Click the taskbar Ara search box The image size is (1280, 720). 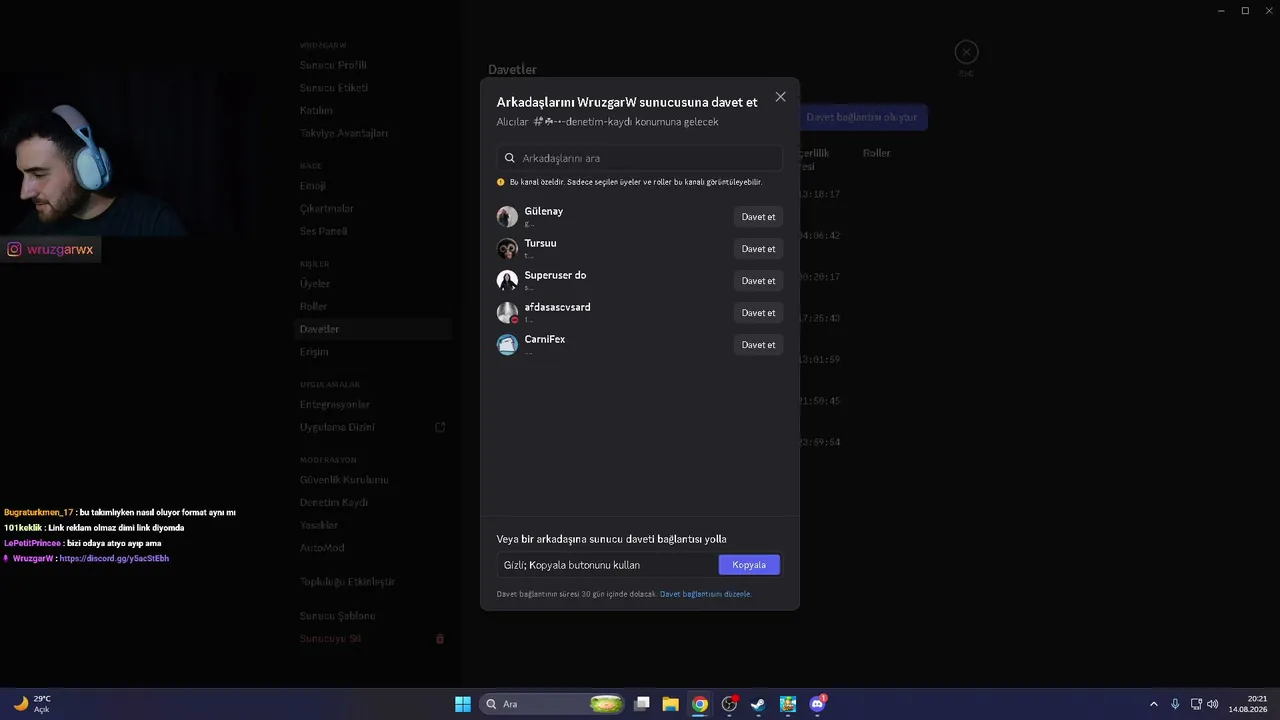click(553, 704)
